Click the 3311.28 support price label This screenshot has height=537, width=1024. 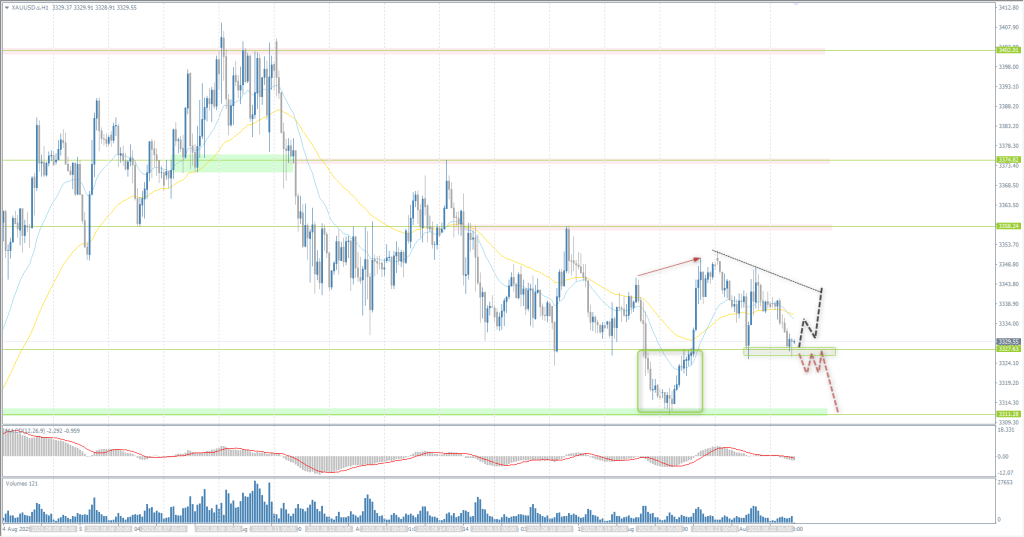click(x=1007, y=414)
